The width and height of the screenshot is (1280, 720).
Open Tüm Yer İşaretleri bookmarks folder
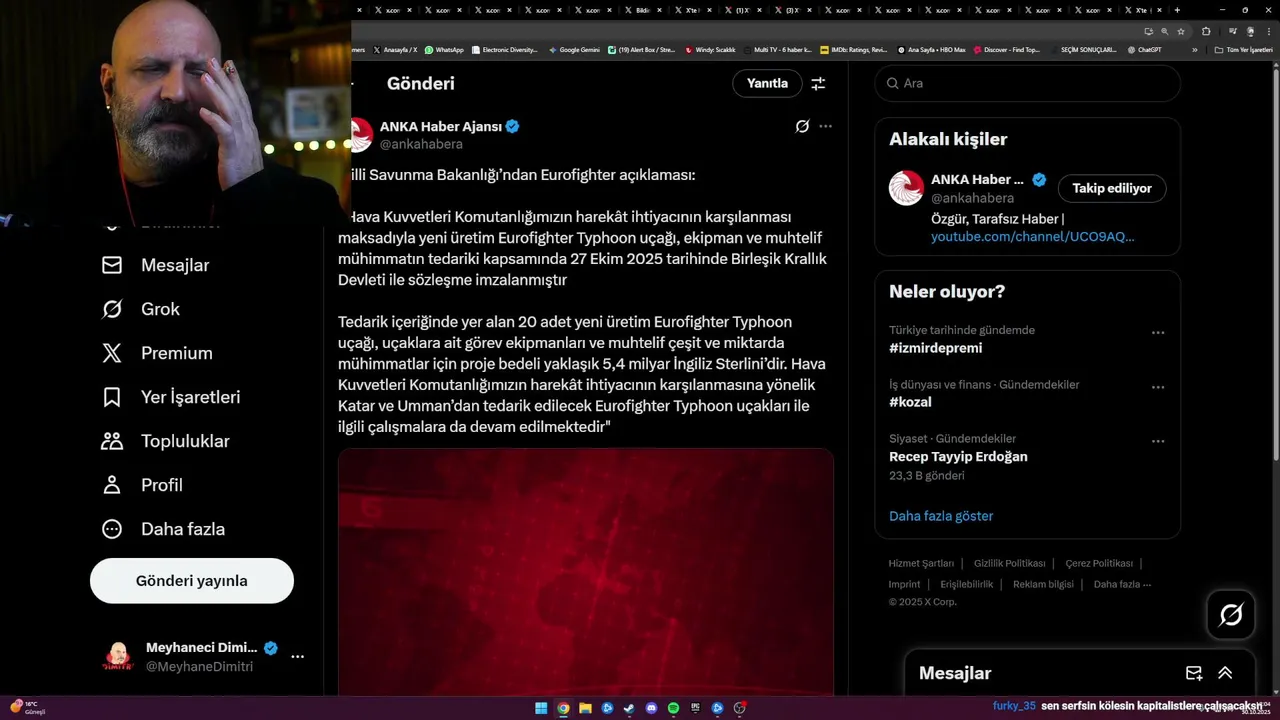1243,49
